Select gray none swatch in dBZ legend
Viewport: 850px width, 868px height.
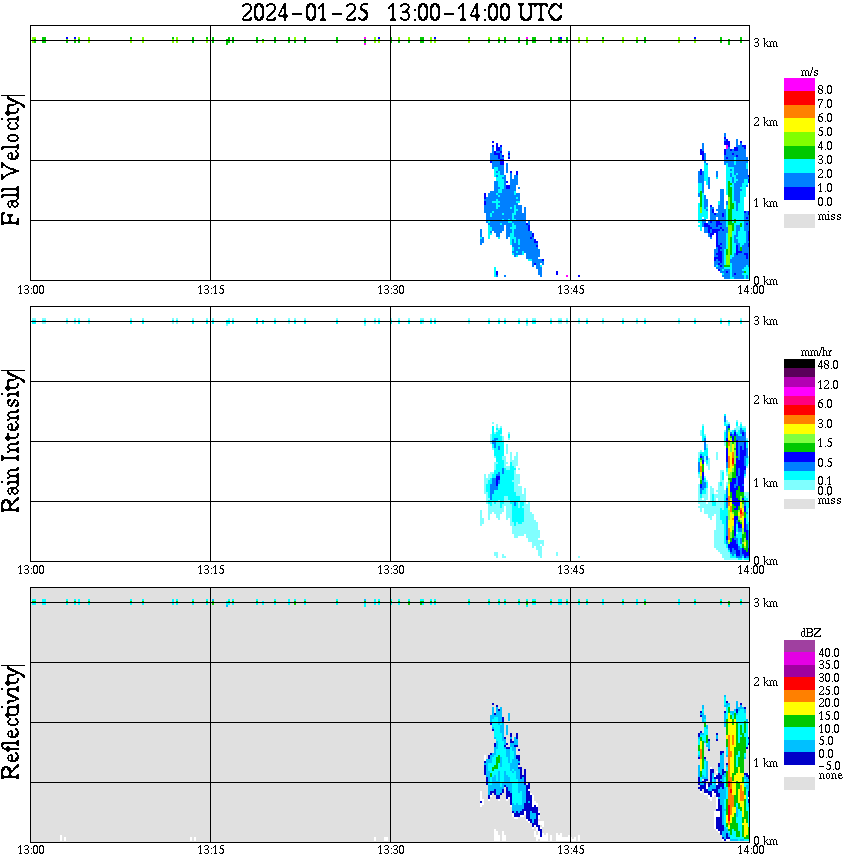[799, 783]
